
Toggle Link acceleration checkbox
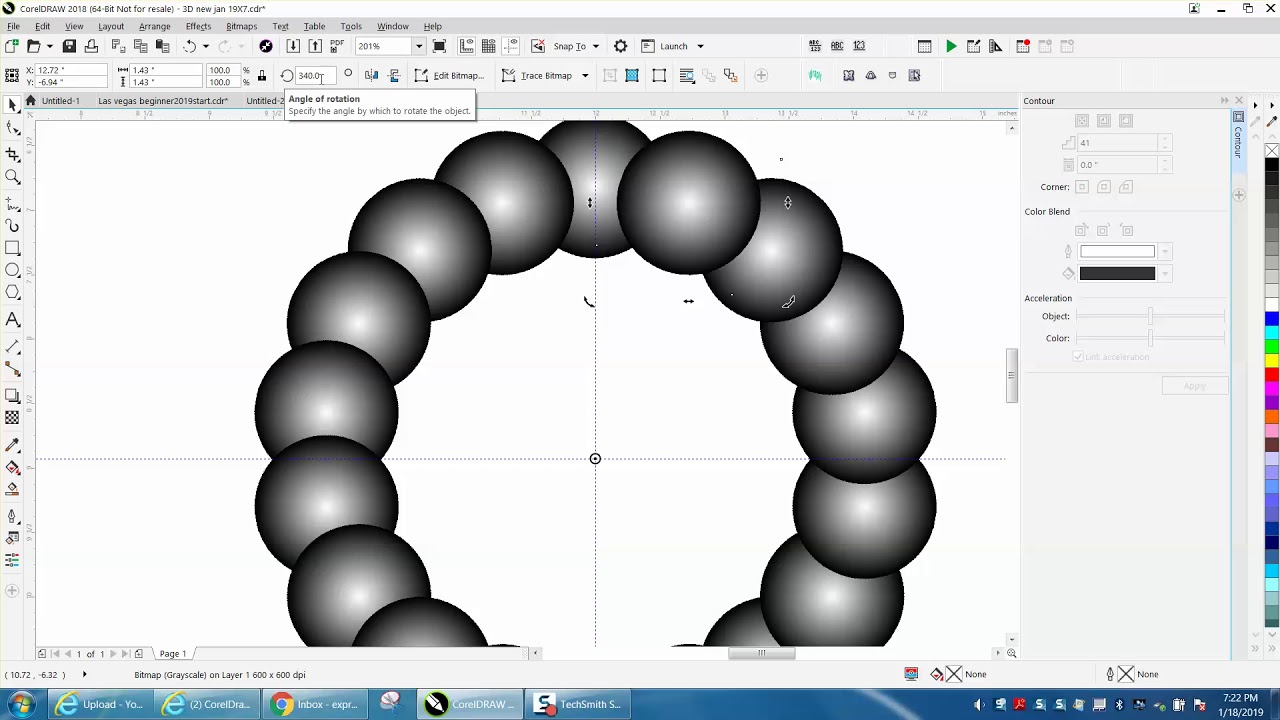1078,357
